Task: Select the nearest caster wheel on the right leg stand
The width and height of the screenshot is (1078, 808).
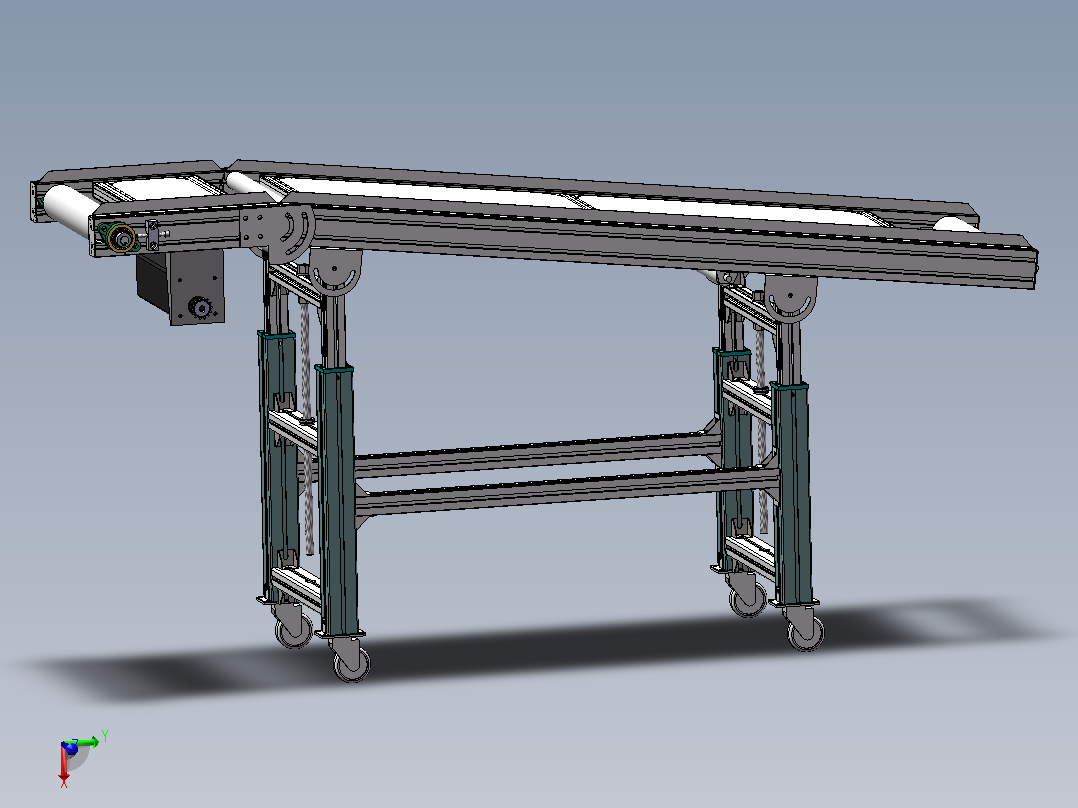Action: click(805, 631)
